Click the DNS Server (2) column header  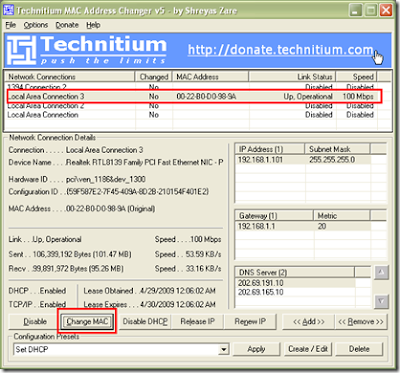295,272
